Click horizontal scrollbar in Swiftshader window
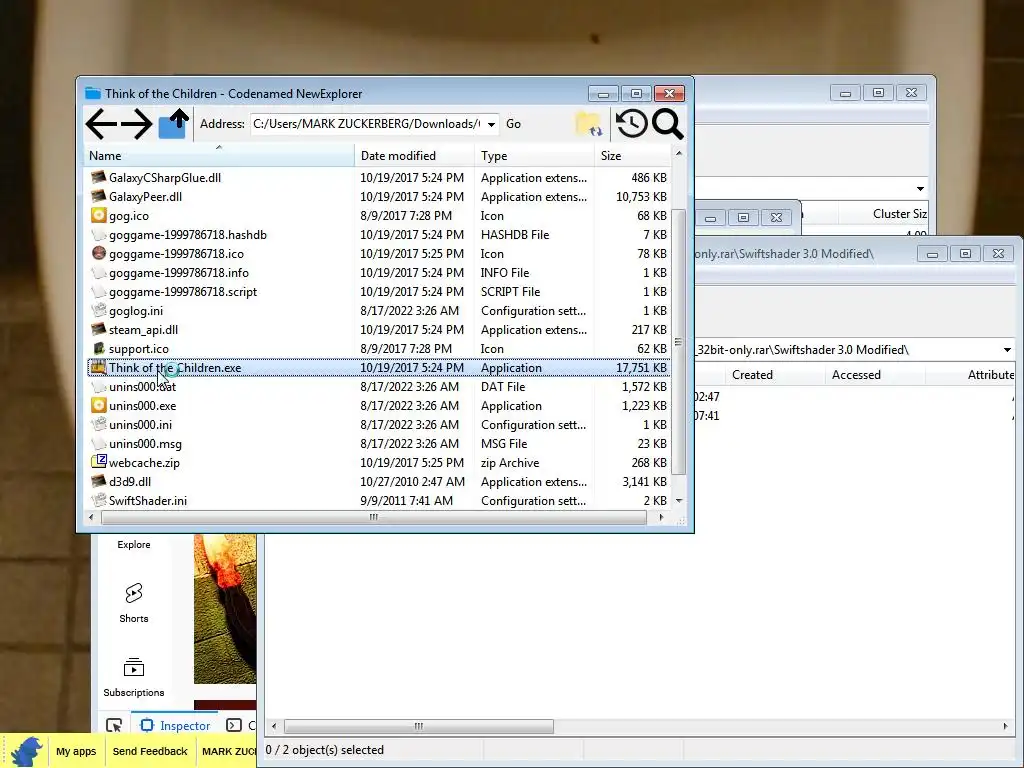 [419, 726]
